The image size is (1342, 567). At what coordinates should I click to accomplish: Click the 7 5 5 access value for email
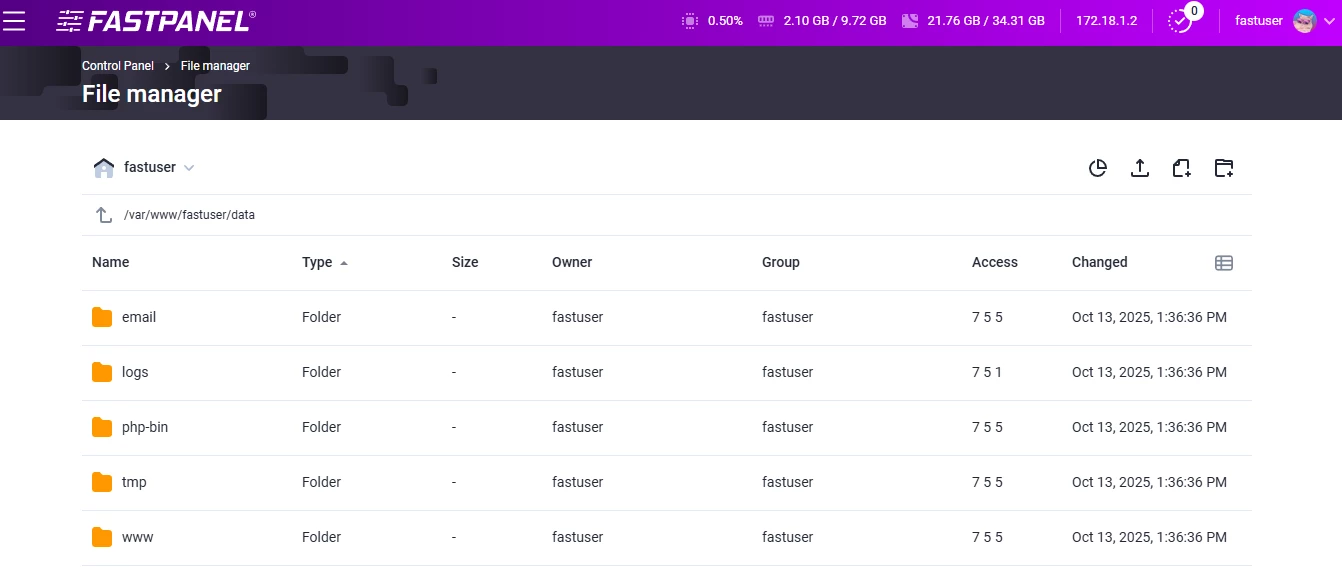[x=987, y=317]
